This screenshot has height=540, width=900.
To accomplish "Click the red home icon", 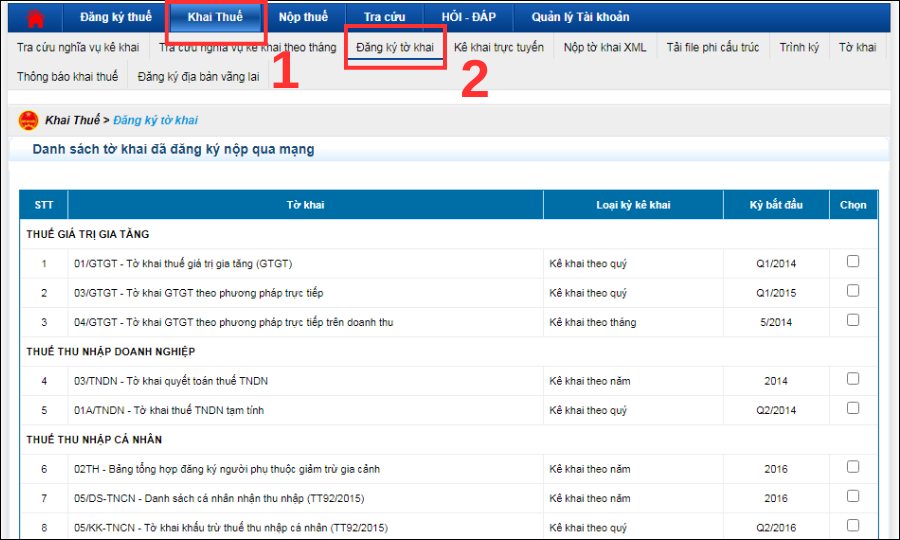I will pyautogui.click(x=35, y=17).
